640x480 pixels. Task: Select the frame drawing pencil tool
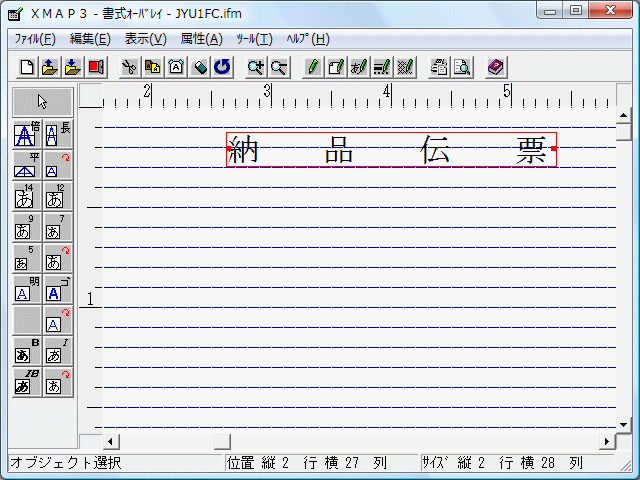336,67
